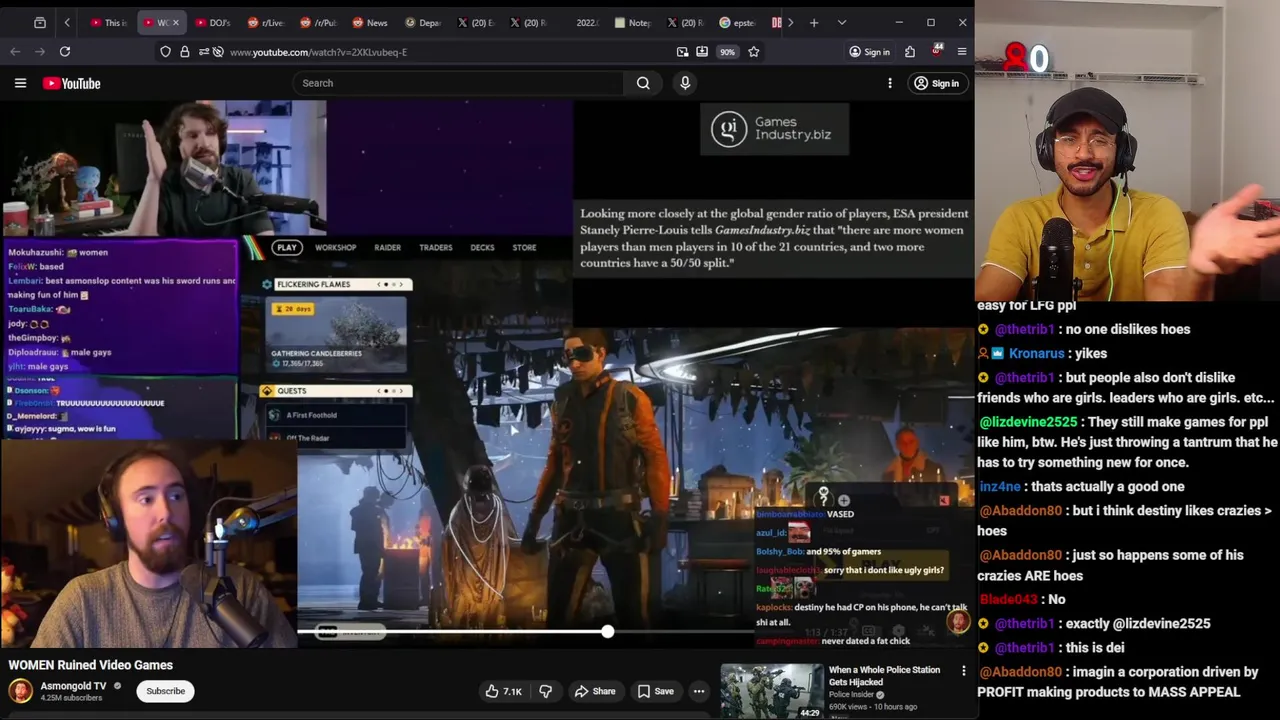Image resolution: width=1280 pixels, height=720 pixels.
Task: Click the YouTube search magnifier button
Action: (643, 83)
